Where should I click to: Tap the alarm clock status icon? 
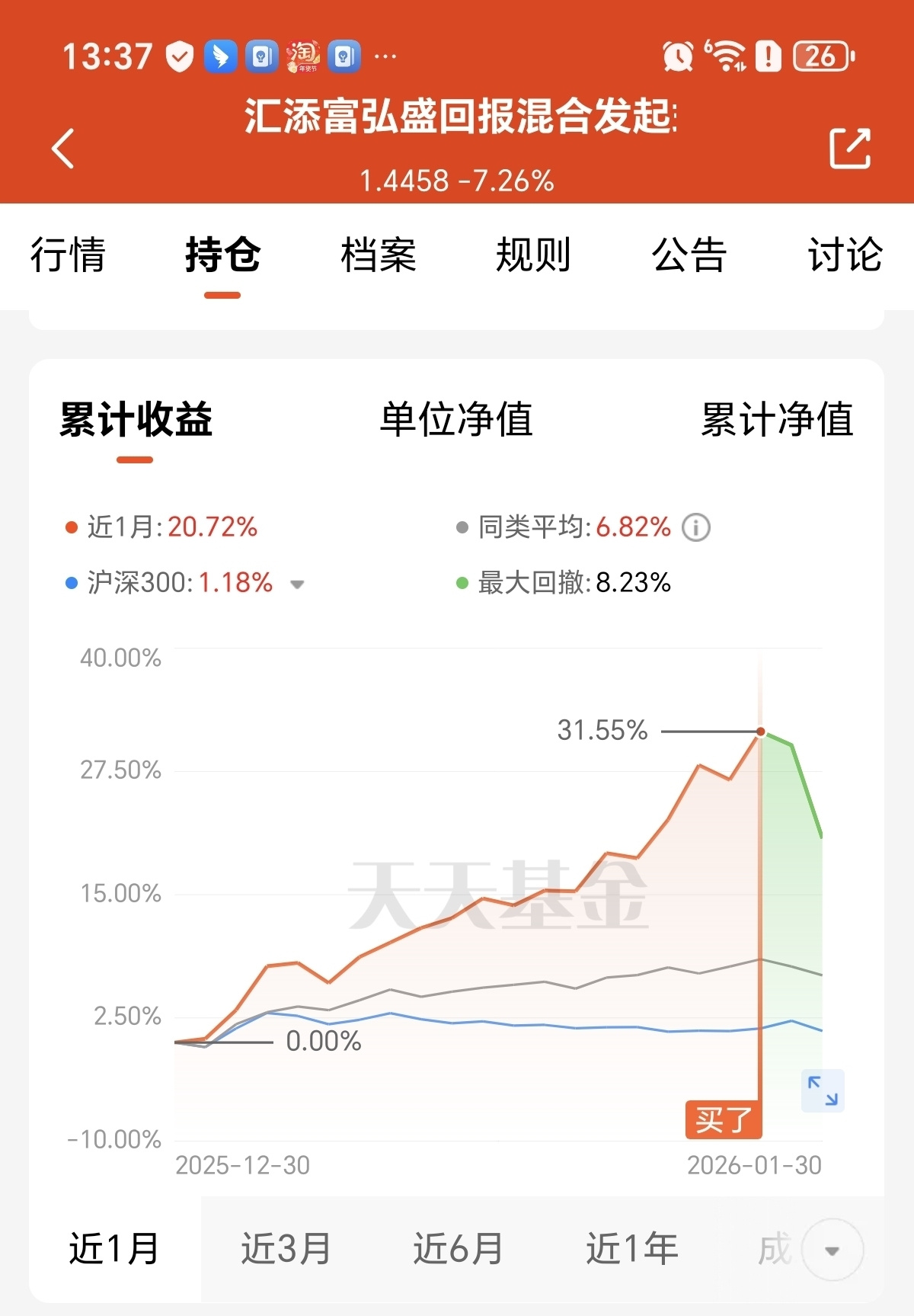pos(678,56)
